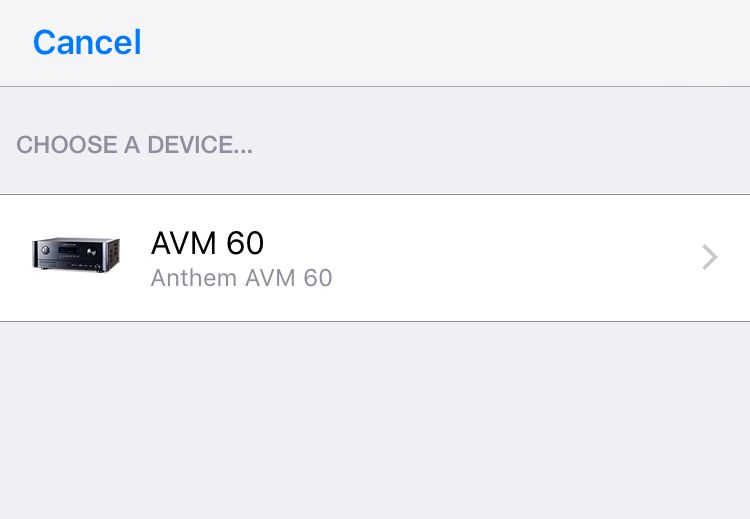Open the AVM 60 disclosure chevron

pos(709,258)
